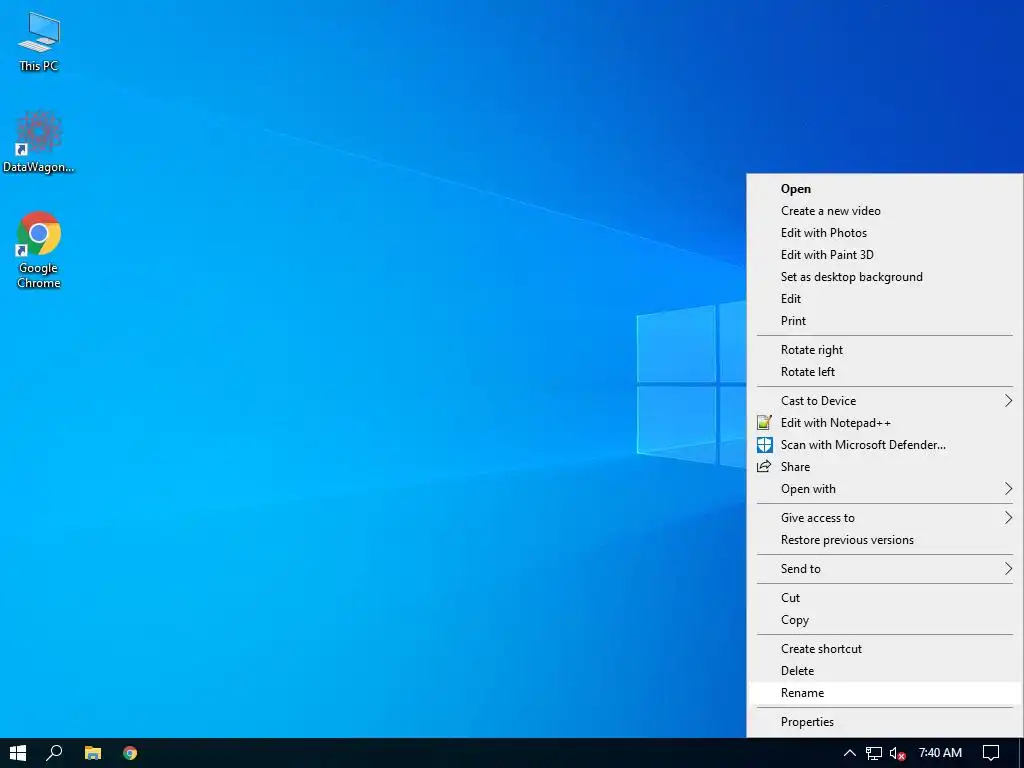
Task: Select the Google Chrome desktop shortcut
Action: (x=39, y=249)
